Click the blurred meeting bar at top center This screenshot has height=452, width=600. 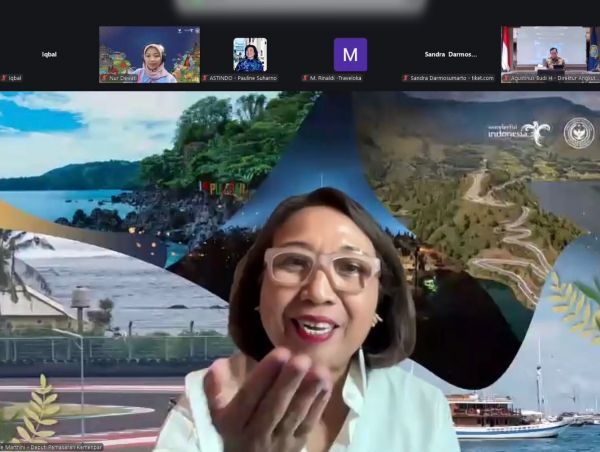[x=300, y=7]
